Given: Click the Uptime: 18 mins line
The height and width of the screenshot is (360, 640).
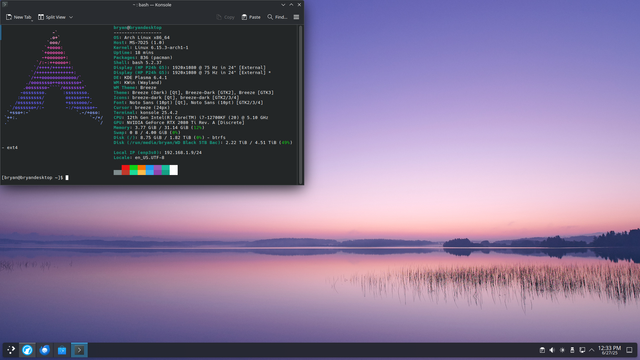Looking at the screenshot, I should click(133, 53).
